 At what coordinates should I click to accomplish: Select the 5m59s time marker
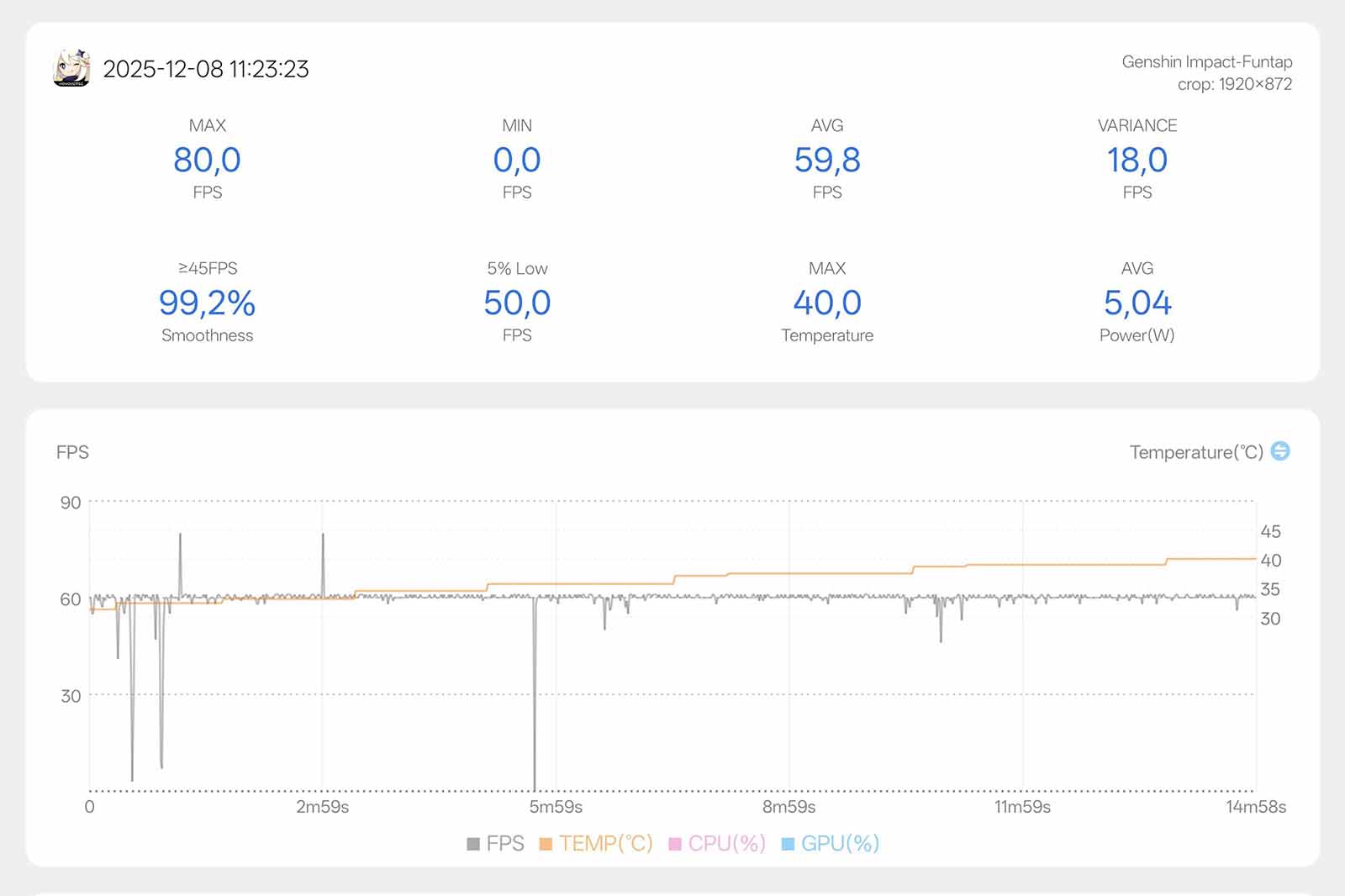click(556, 807)
